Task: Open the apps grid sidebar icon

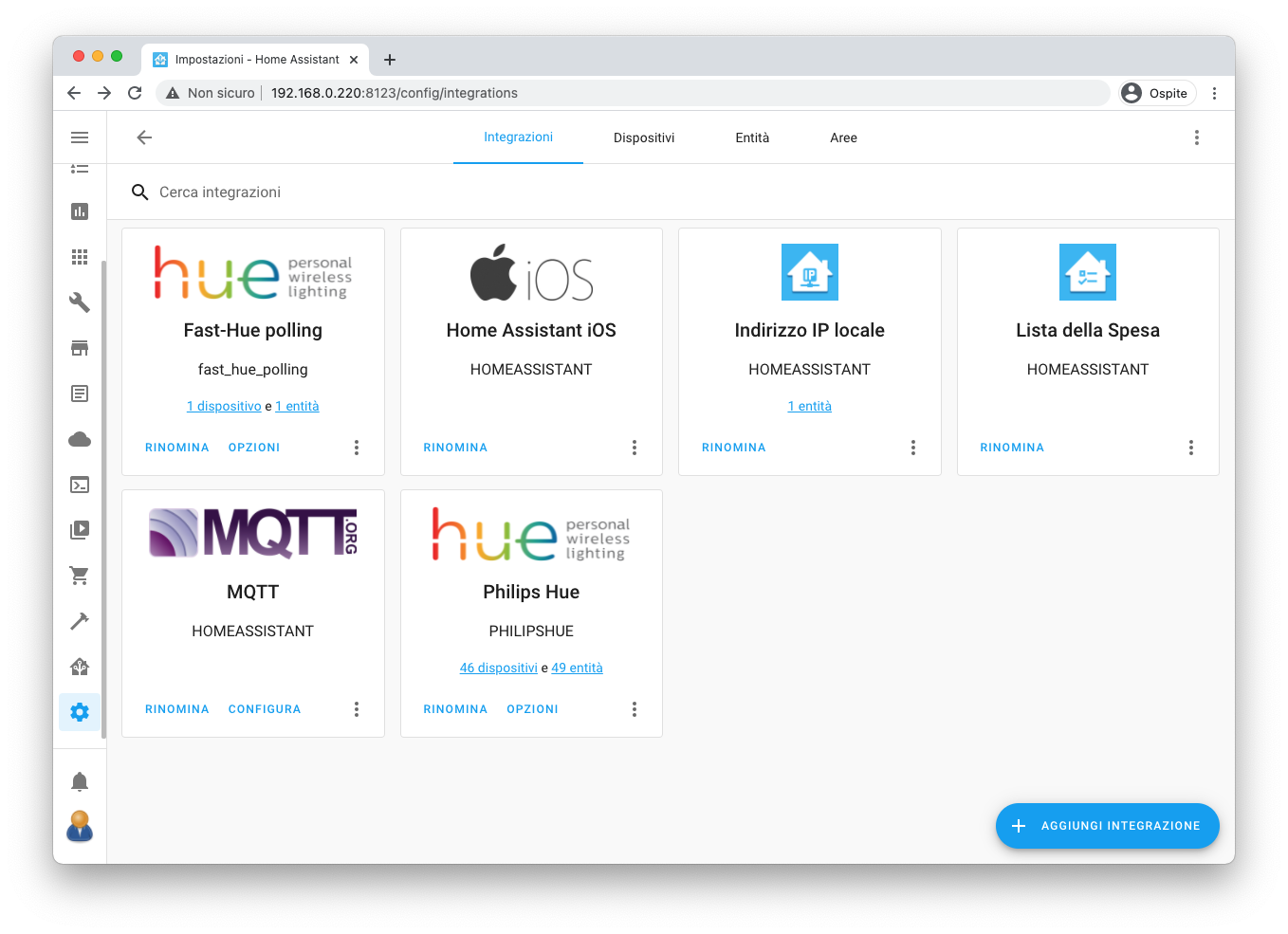Action: click(80, 257)
